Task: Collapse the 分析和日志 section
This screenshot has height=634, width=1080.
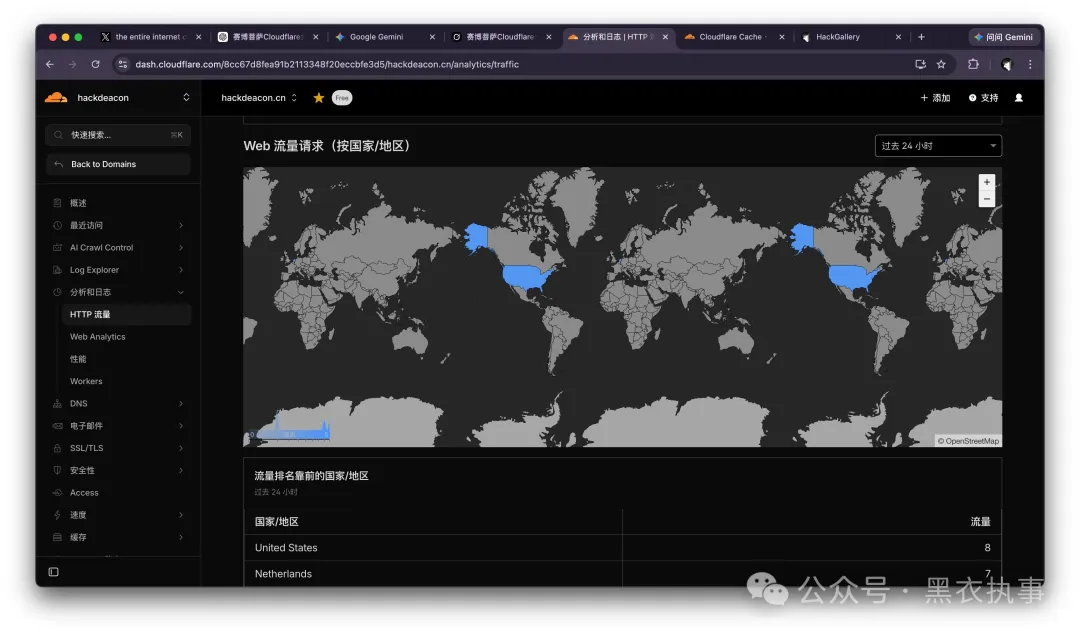Action: coord(118,292)
